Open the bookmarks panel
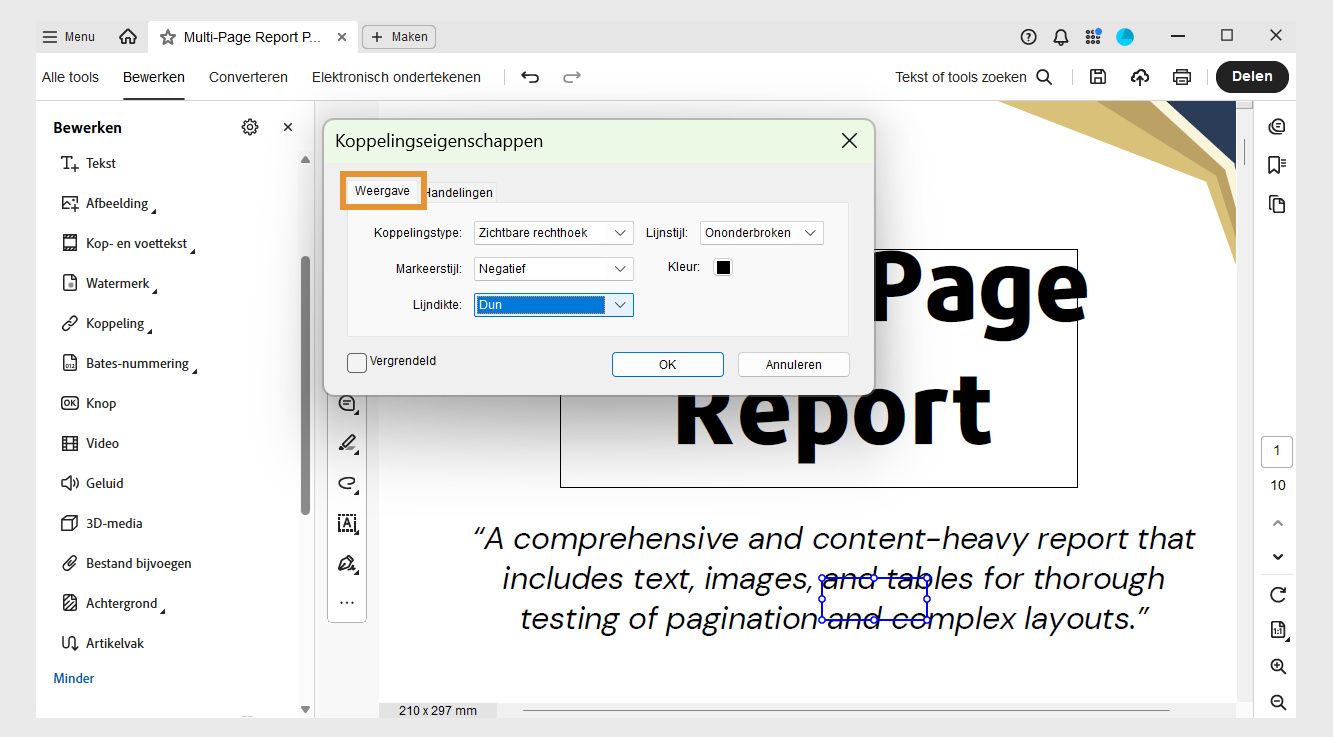Viewport: 1333px width, 737px height. (x=1276, y=165)
